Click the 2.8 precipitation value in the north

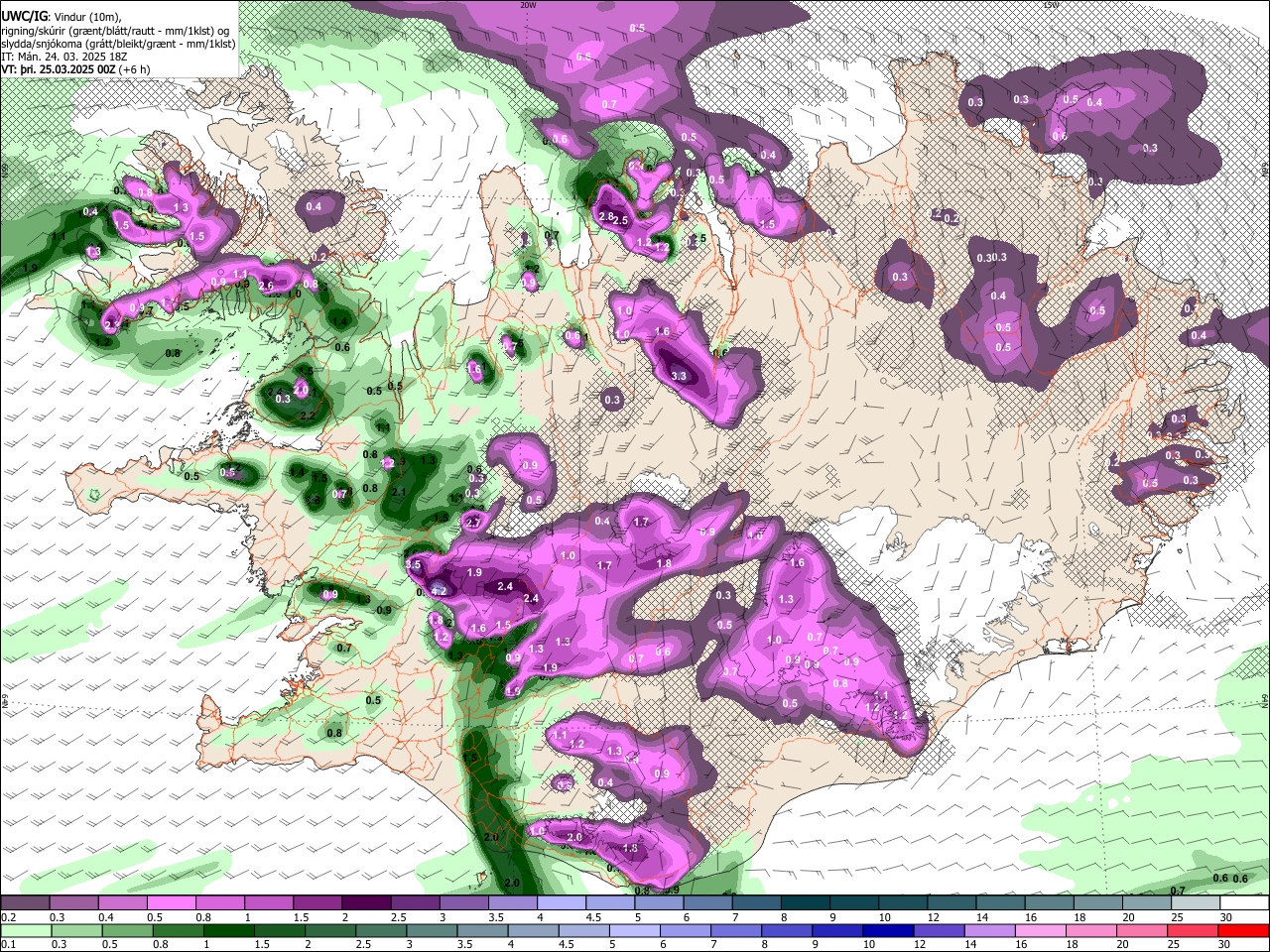[608, 216]
